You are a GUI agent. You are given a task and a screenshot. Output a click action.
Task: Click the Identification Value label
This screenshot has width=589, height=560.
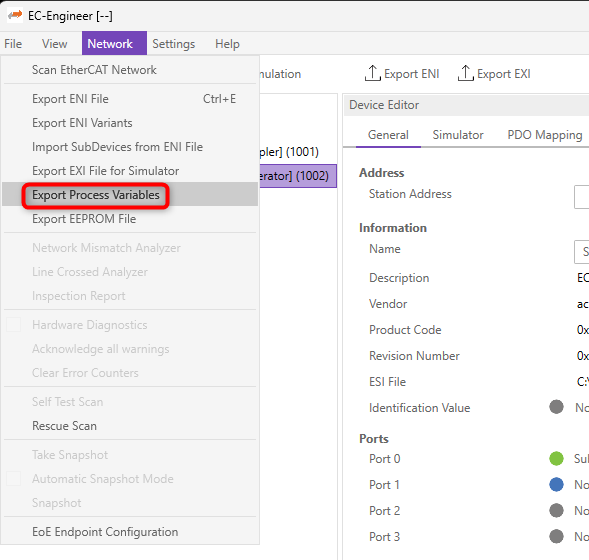click(x=419, y=408)
